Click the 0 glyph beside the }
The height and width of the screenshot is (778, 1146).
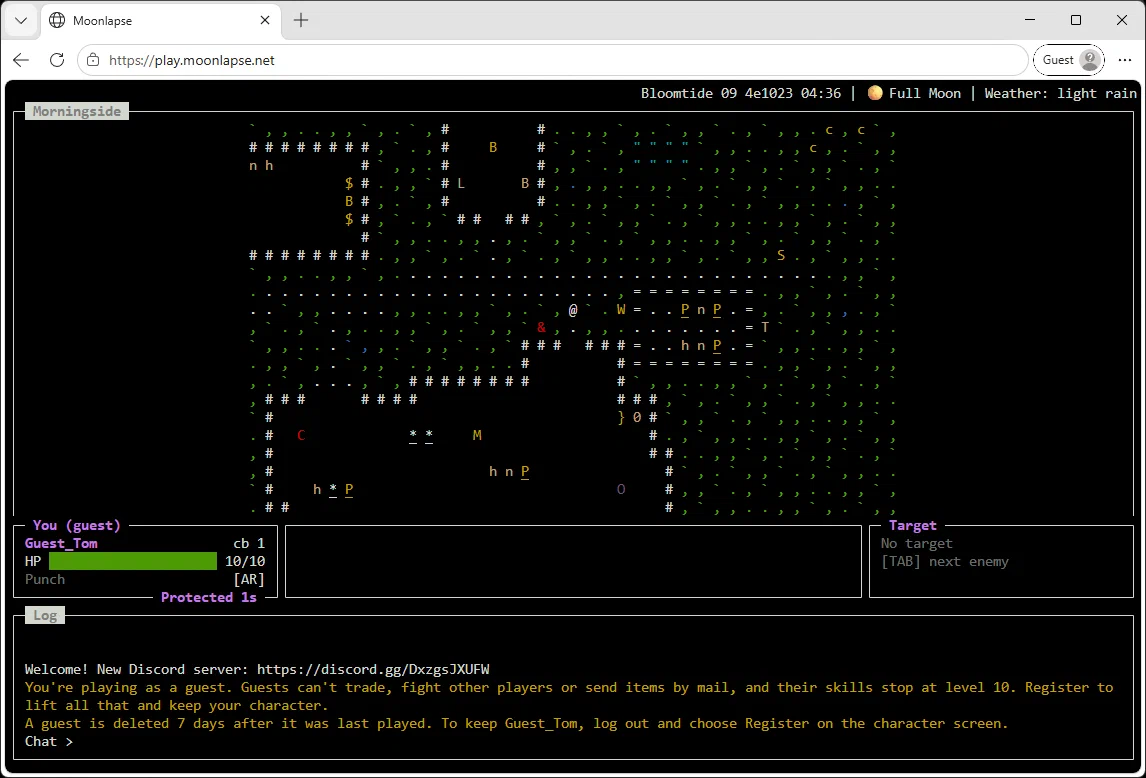[x=637, y=418]
